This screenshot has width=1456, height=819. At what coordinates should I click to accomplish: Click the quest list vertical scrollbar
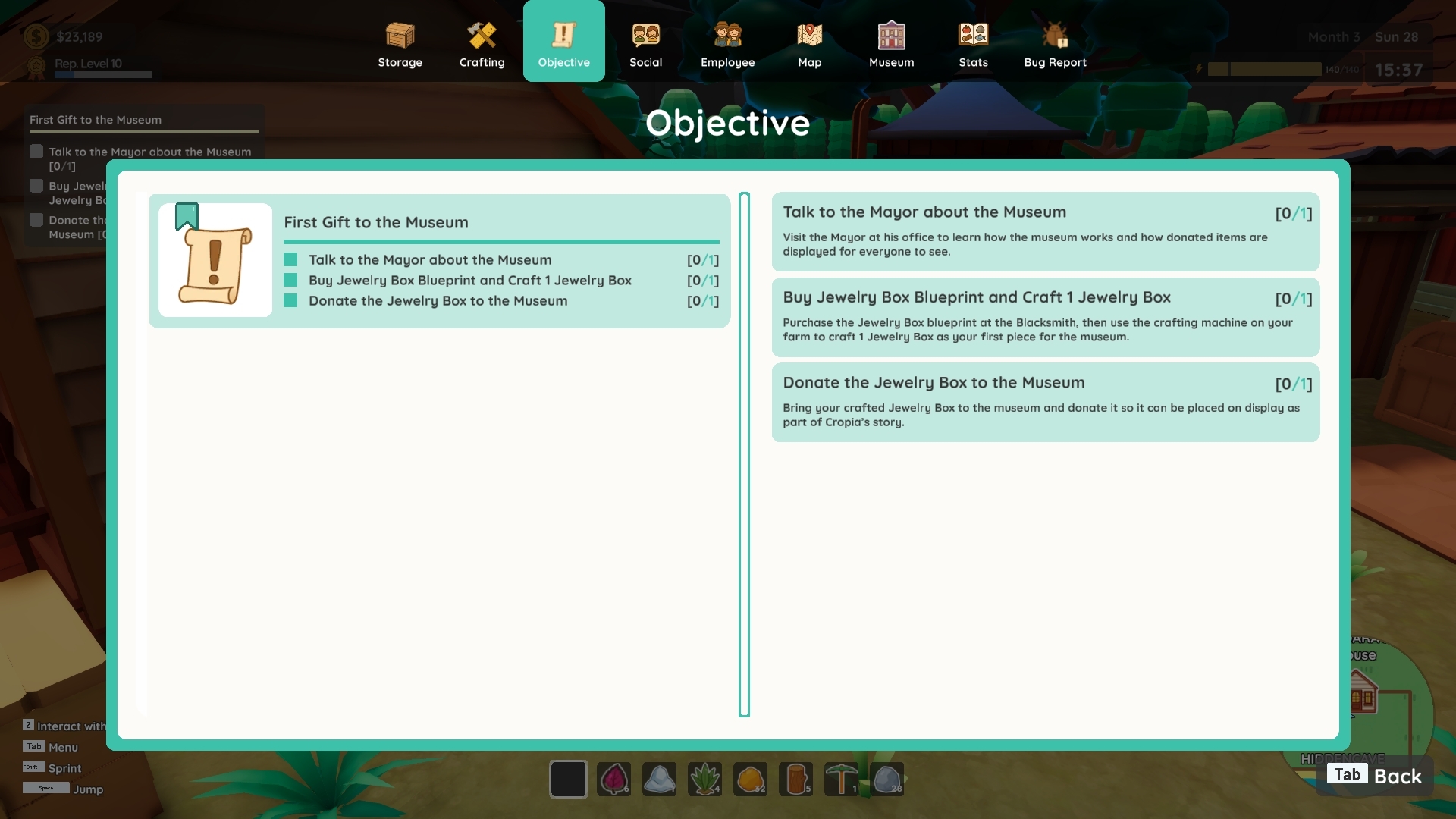[x=744, y=454]
